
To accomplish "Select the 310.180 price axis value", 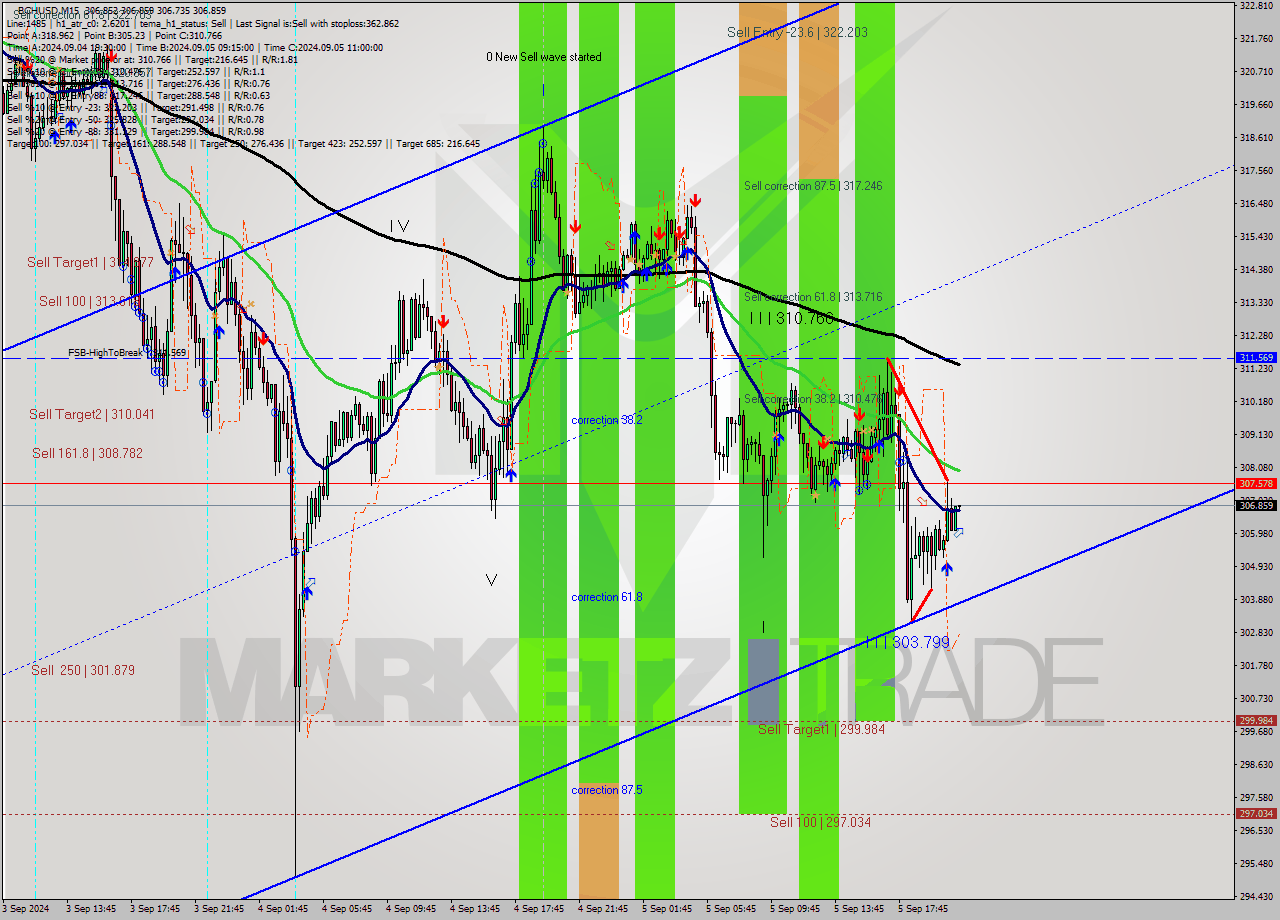I will coord(1256,402).
